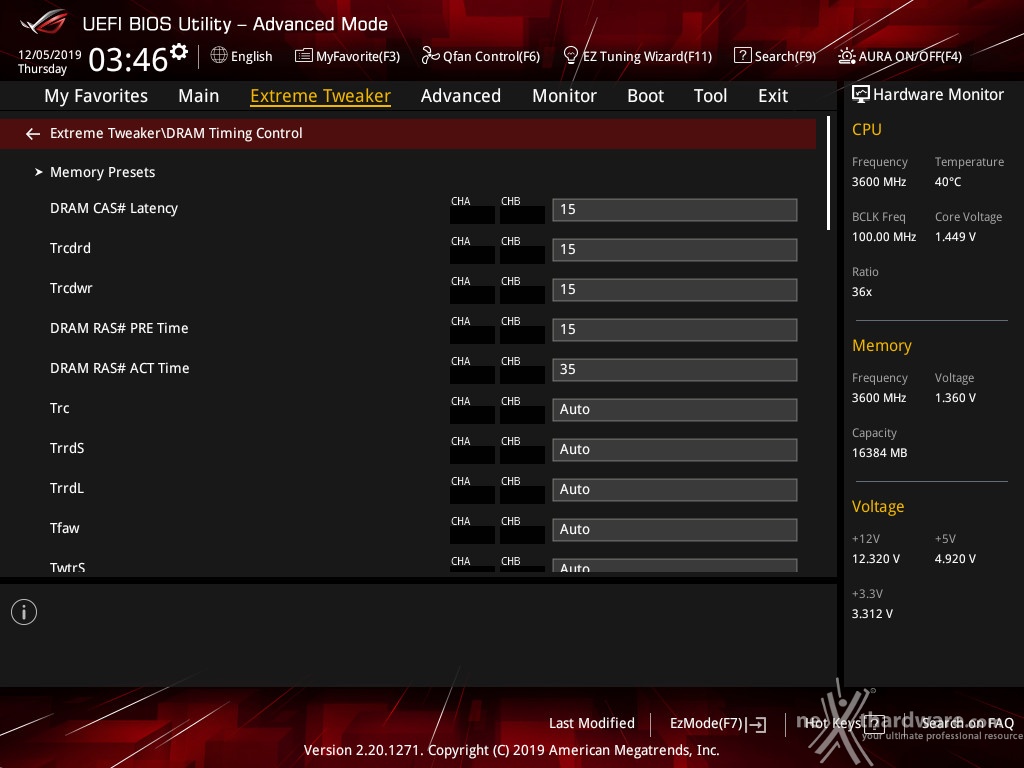Select the Trc setting label
1024x768 pixels.
click(x=59, y=408)
